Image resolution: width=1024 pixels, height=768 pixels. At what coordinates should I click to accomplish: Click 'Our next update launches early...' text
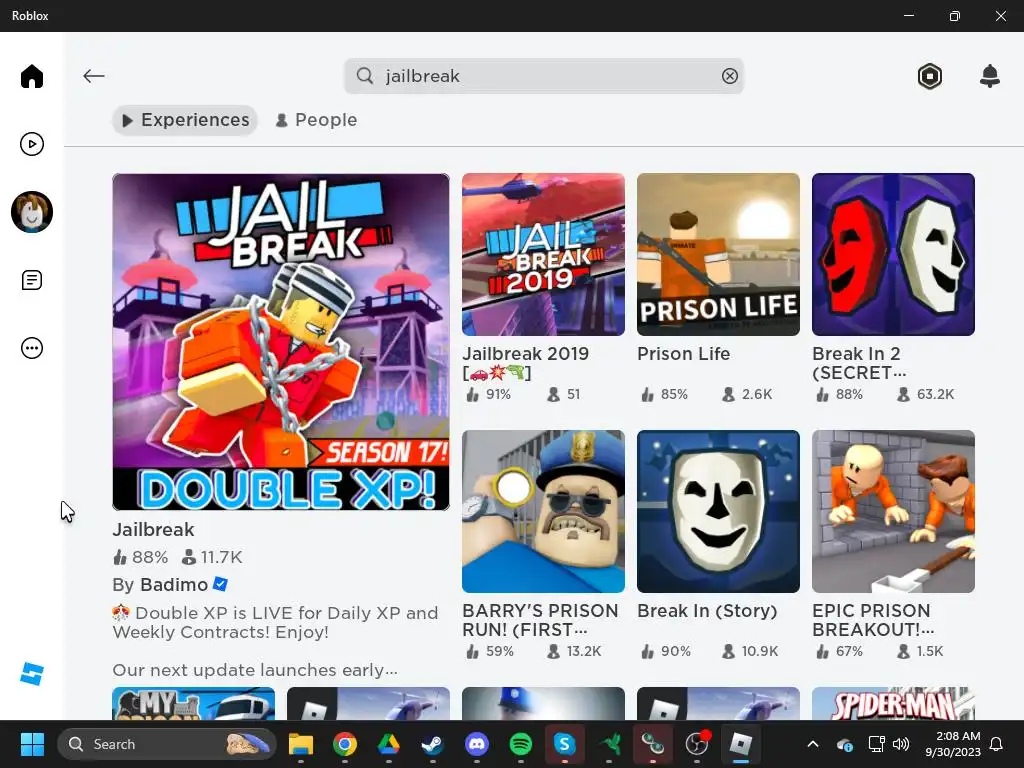255,670
